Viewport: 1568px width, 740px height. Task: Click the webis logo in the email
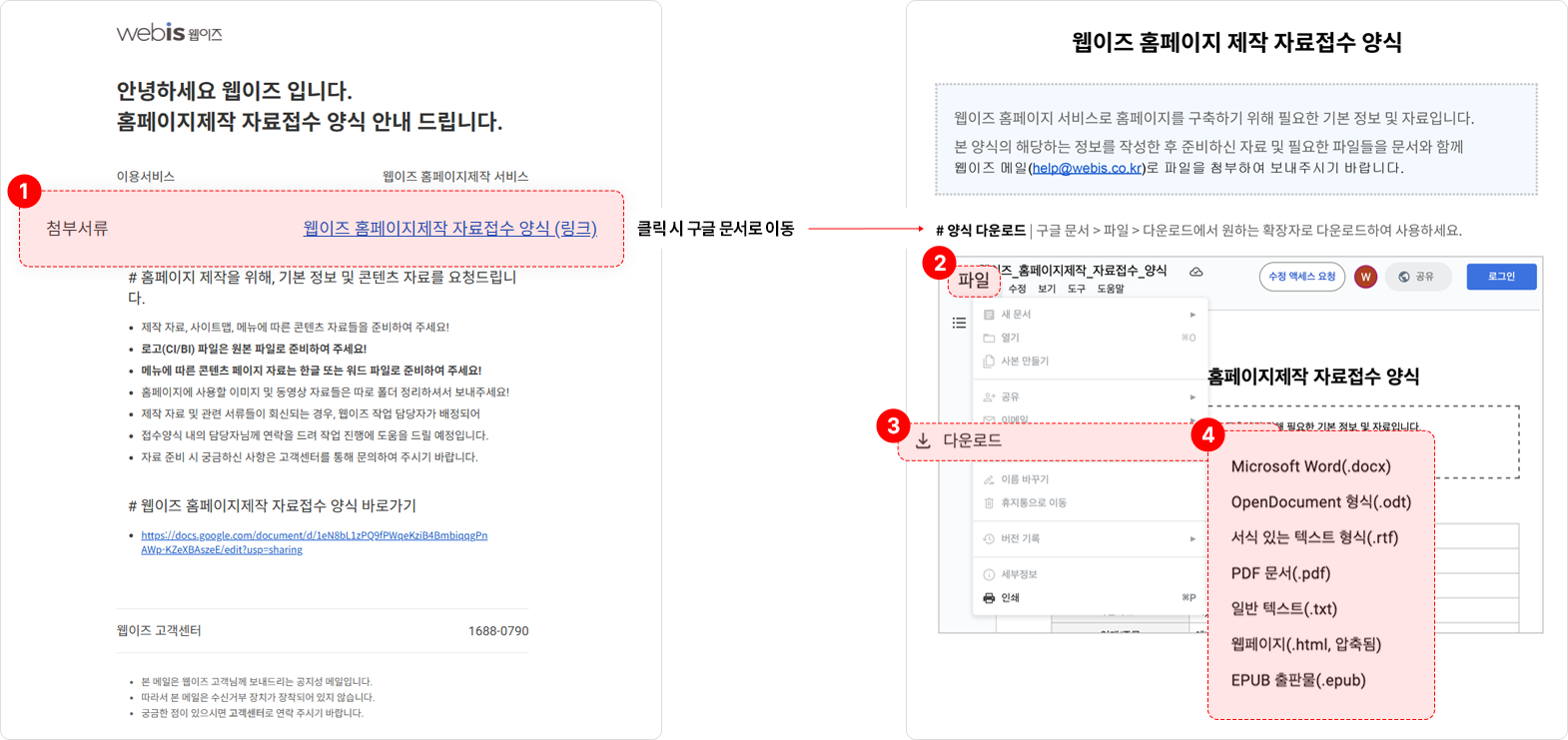(169, 33)
